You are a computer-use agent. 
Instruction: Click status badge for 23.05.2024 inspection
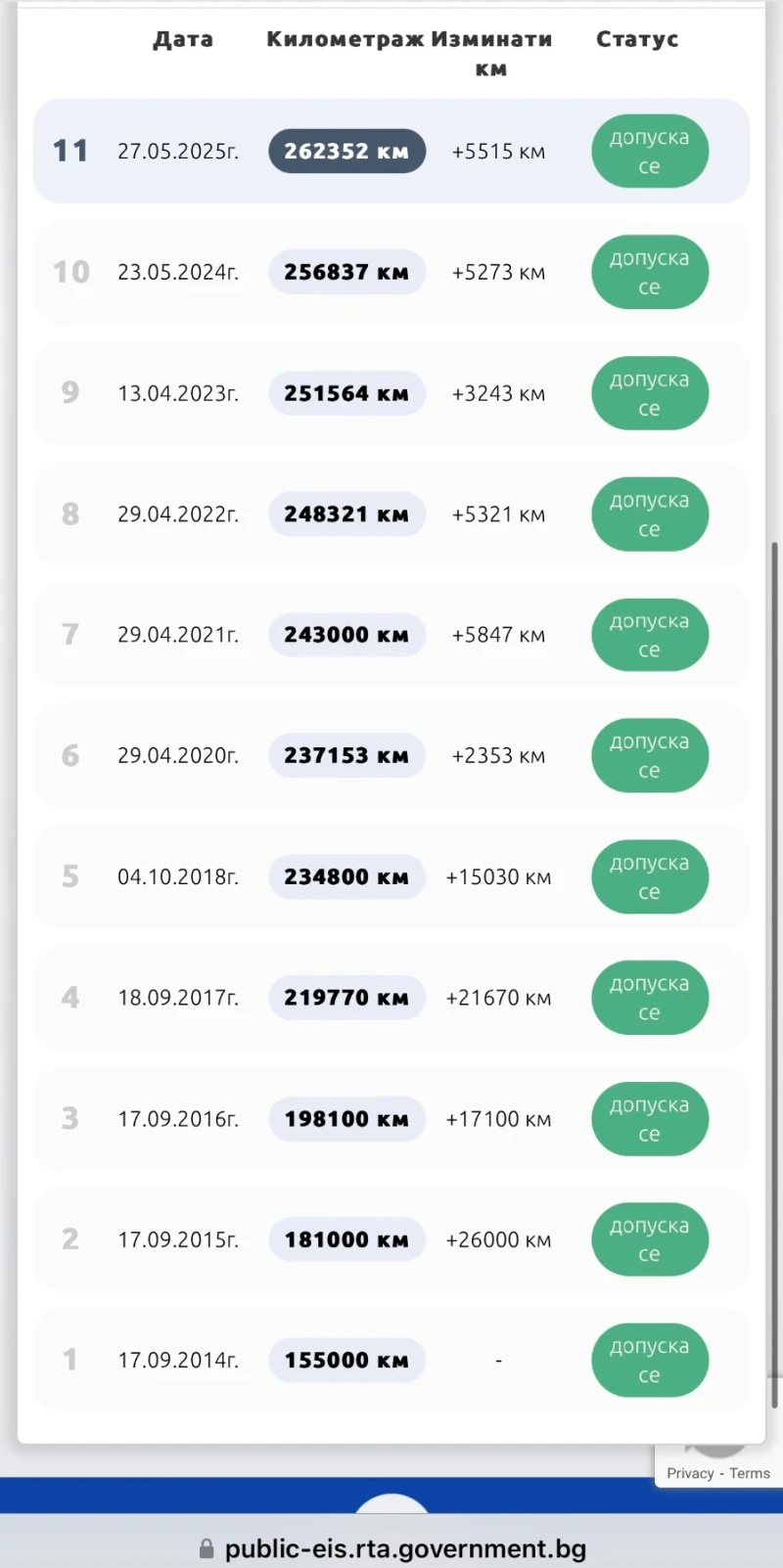point(649,272)
